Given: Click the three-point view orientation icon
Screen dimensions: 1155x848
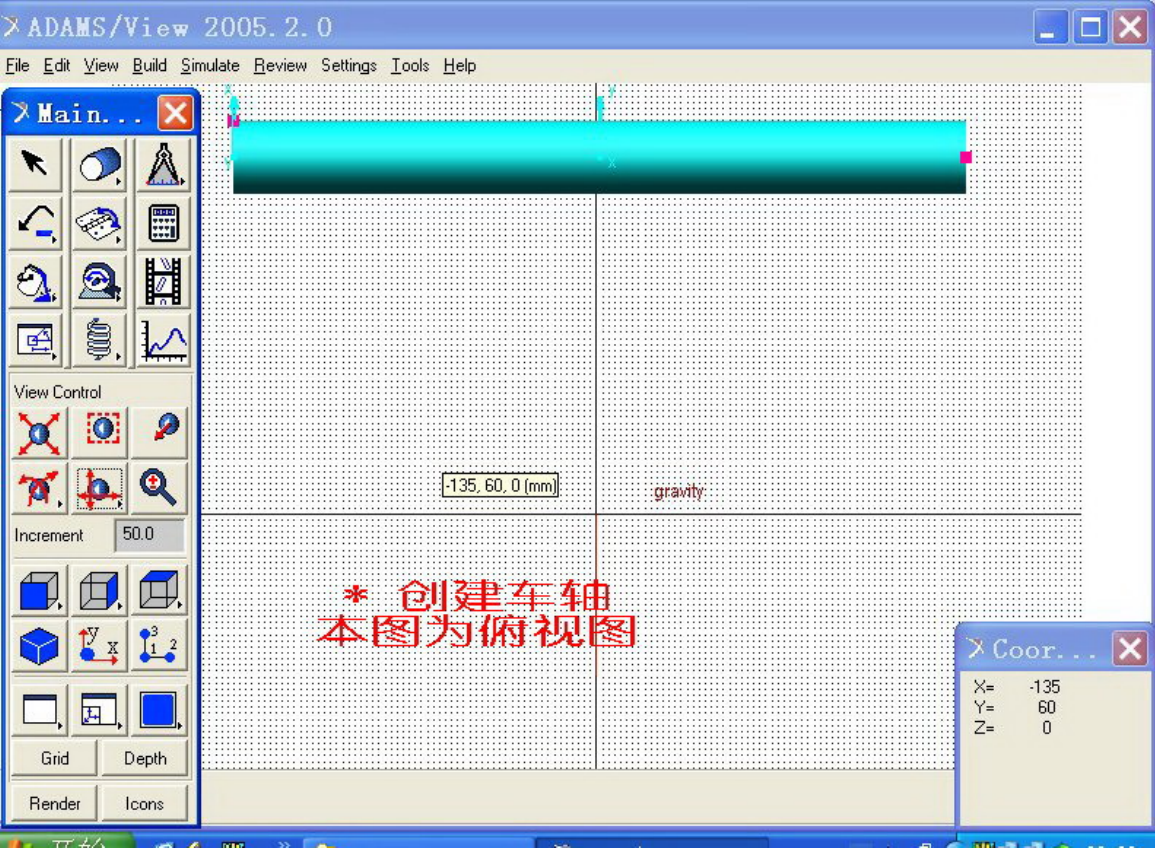Looking at the screenshot, I should 158,646.
